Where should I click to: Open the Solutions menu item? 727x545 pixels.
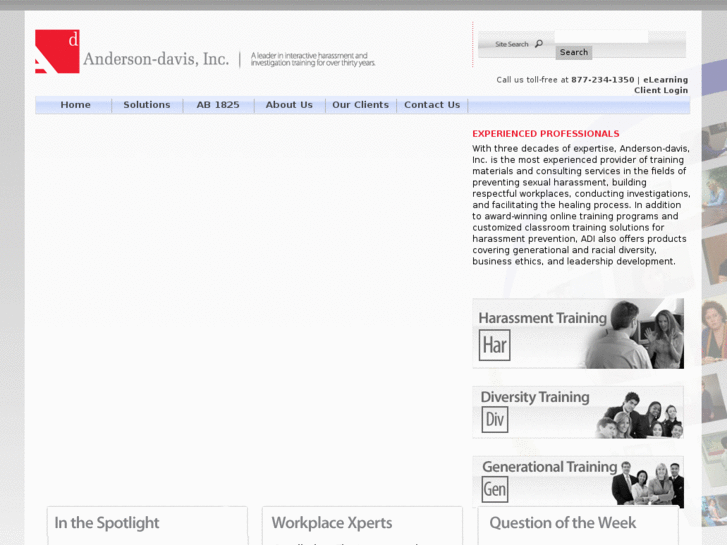coord(147,105)
